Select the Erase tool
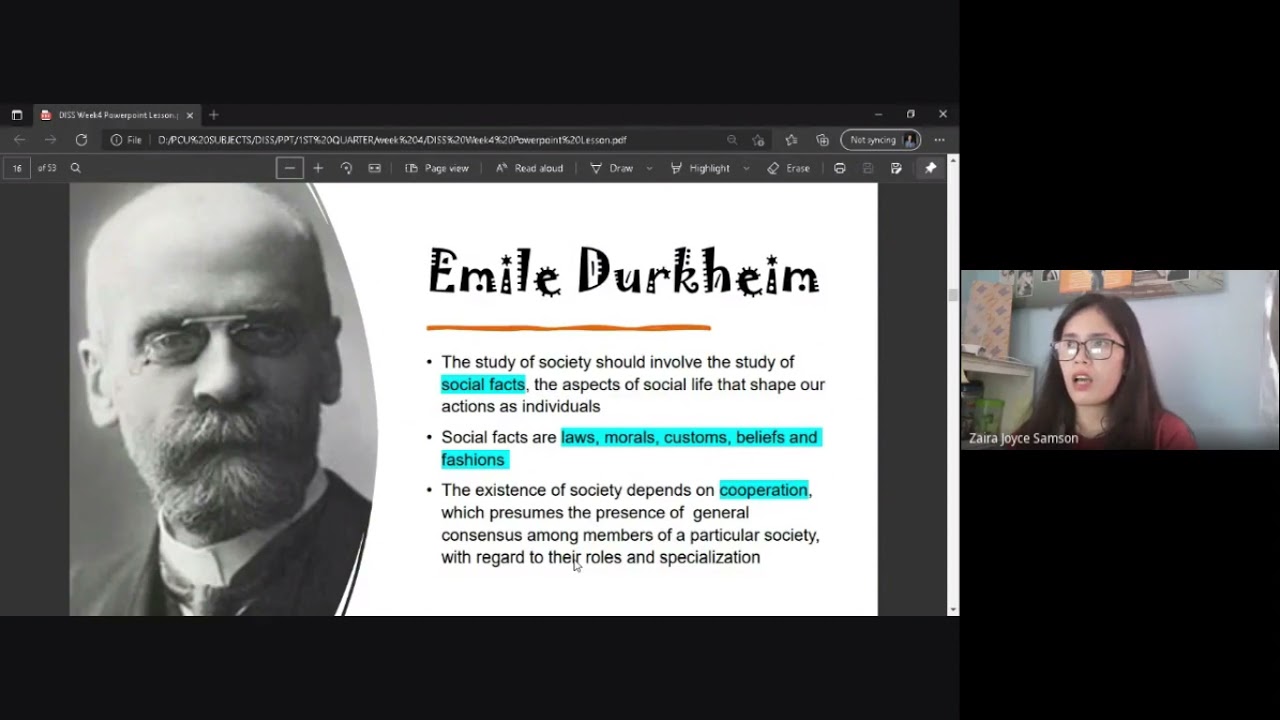1280x720 pixels. tap(788, 168)
